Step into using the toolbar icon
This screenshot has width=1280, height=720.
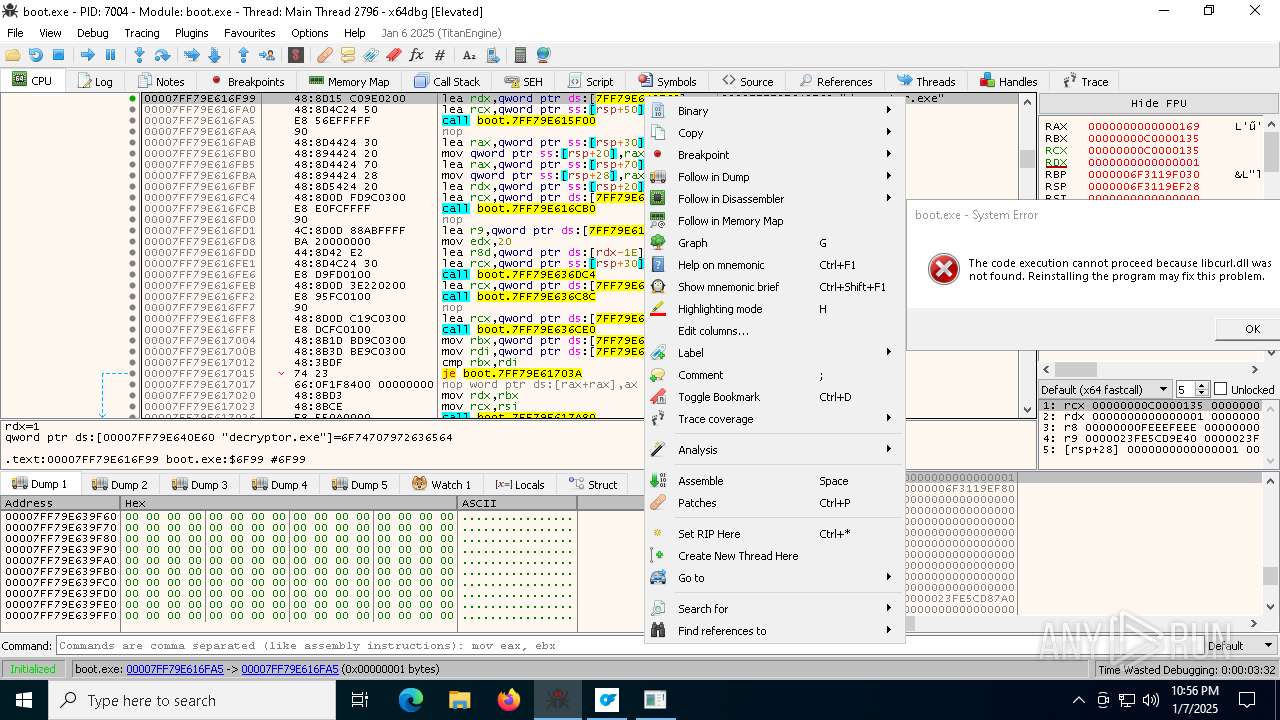[x=140, y=55]
